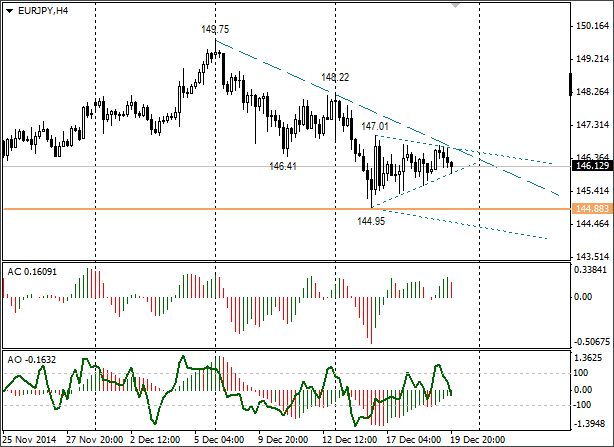Click the EURJPY,H4 chart title
The image size is (614, 447).
tap(43, 11)
